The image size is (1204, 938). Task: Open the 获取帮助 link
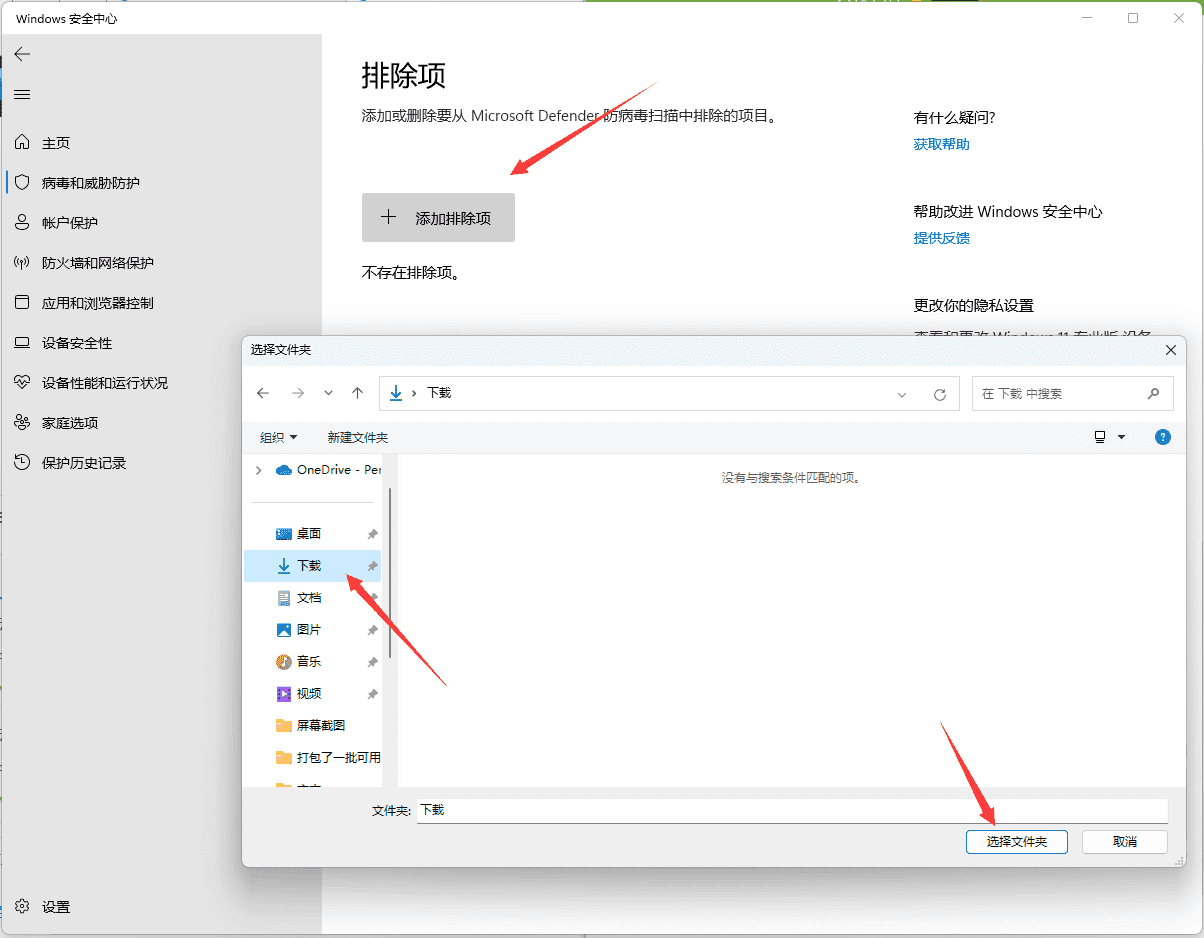pos(941,143)
